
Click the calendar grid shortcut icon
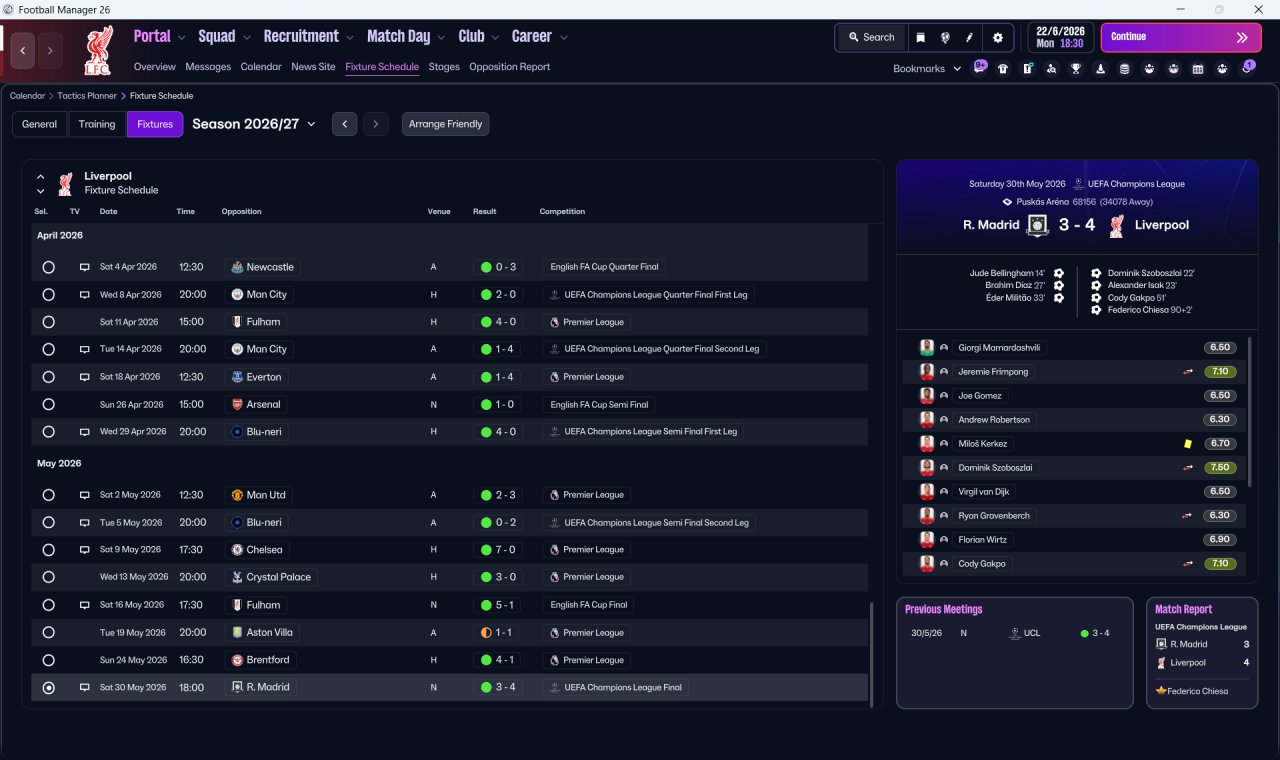1198,68
